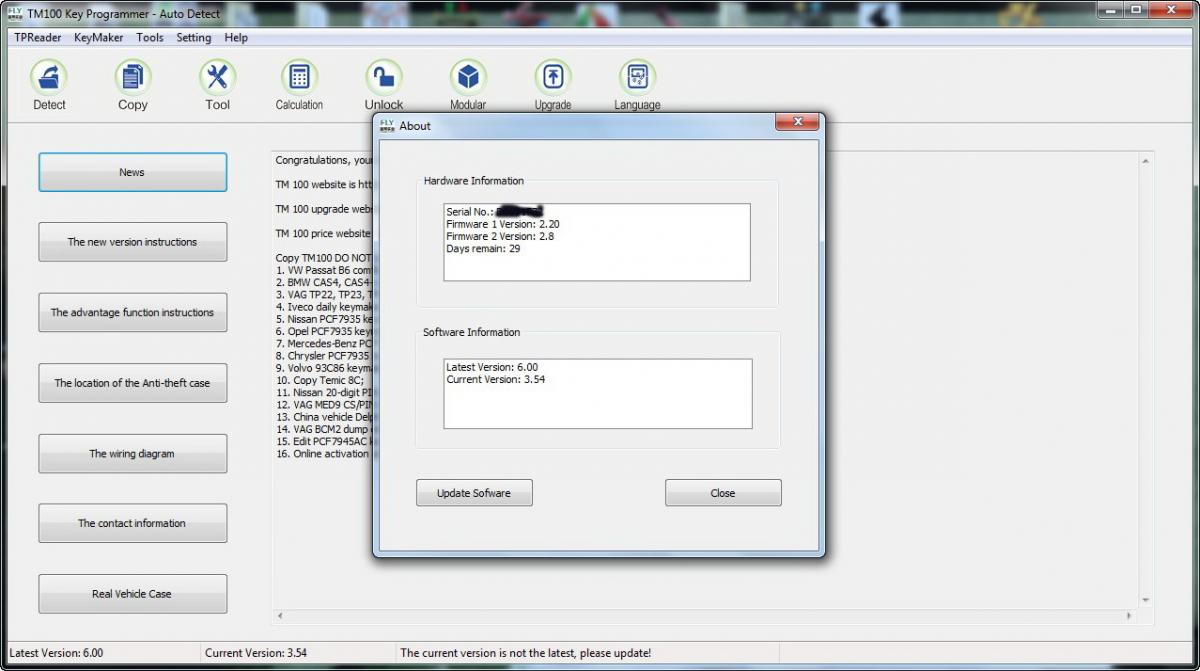Click the horizontal scrollbar left arrow
The height and width of the screenshot is (671, 1200).
coord(280,616)
